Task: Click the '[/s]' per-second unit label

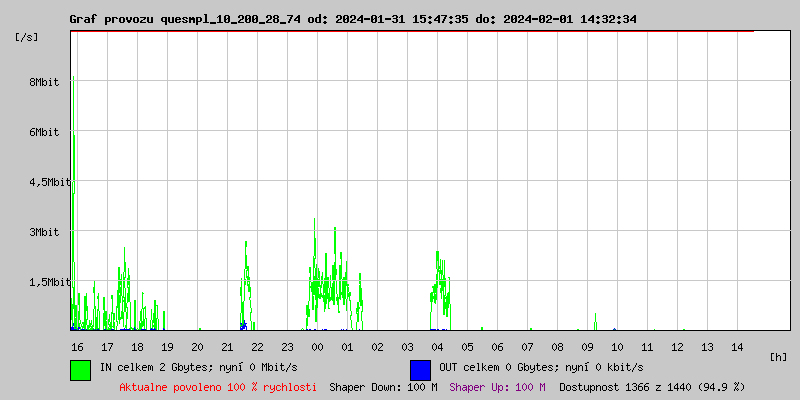Action: pyautogui.click(x=27, y=37)
